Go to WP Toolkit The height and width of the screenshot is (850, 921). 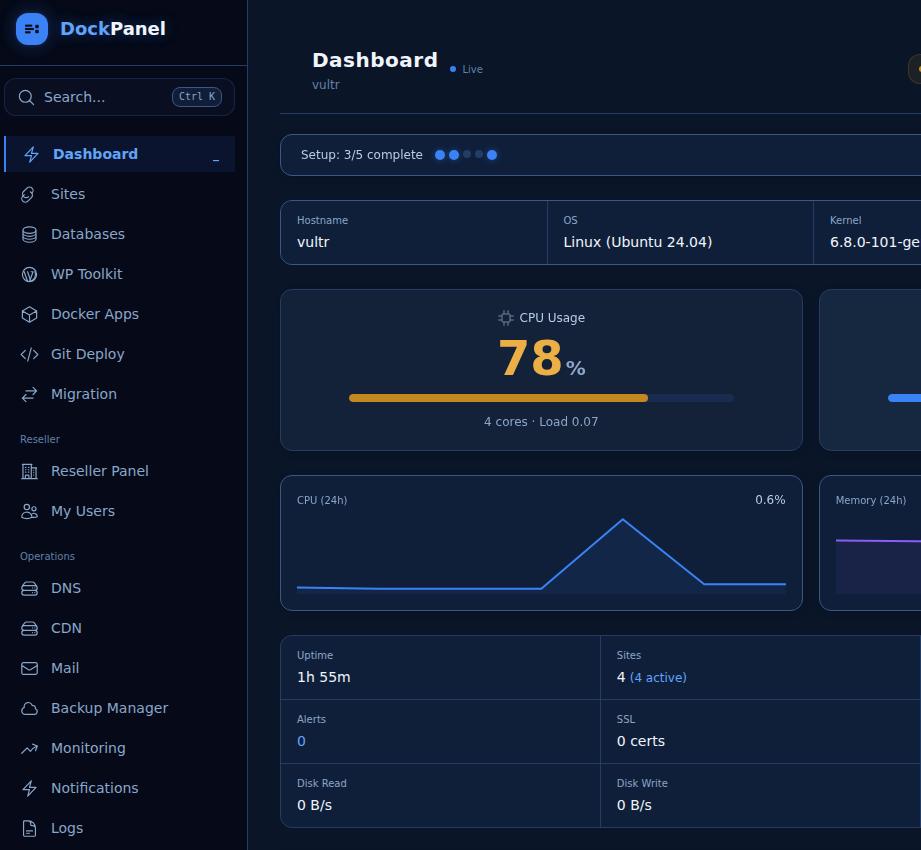[119, 274]
